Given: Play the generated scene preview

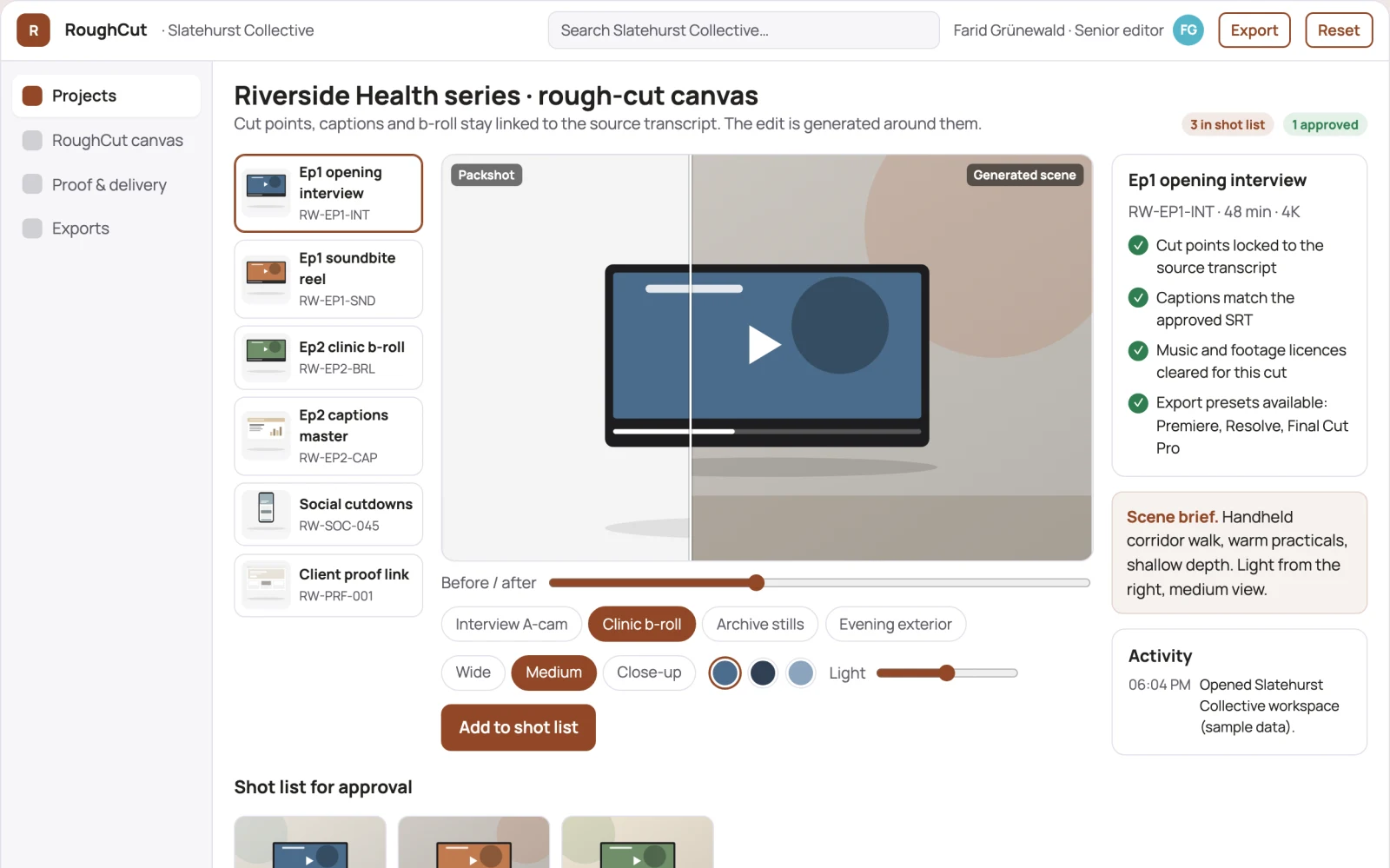Looking at the screenshot, I should 764,344.
